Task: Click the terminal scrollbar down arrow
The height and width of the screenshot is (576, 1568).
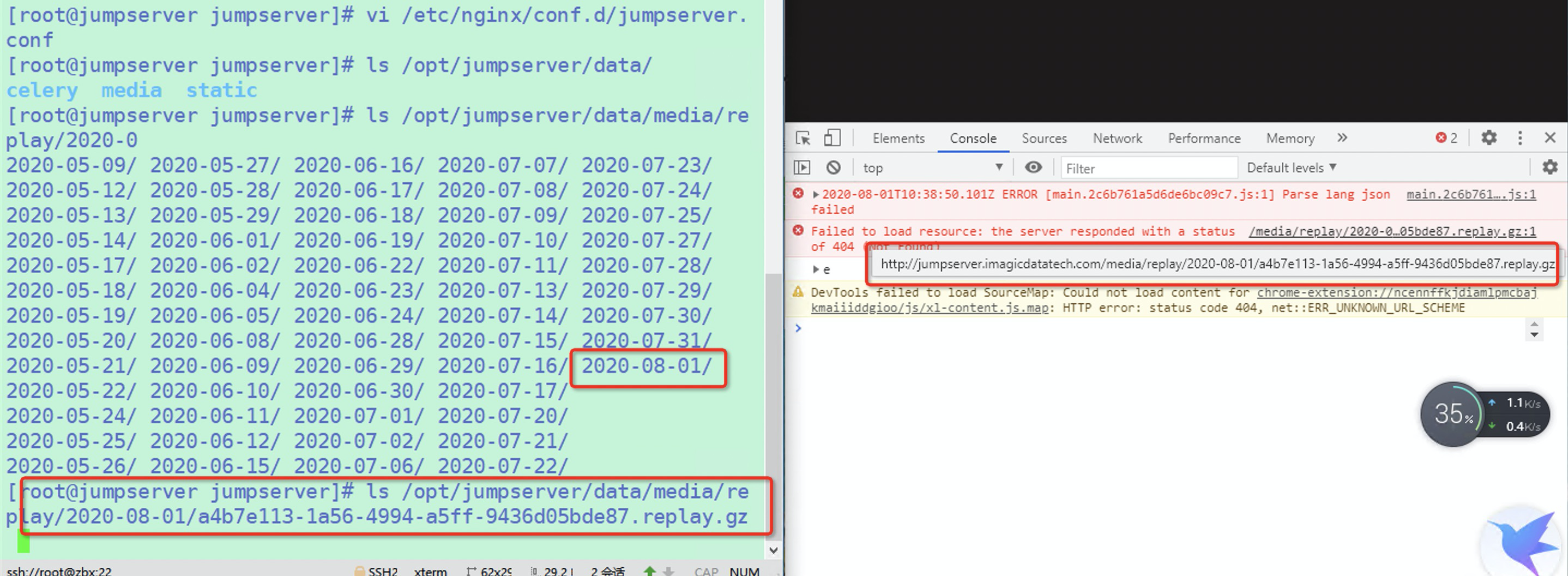Action: click(773, 550)
